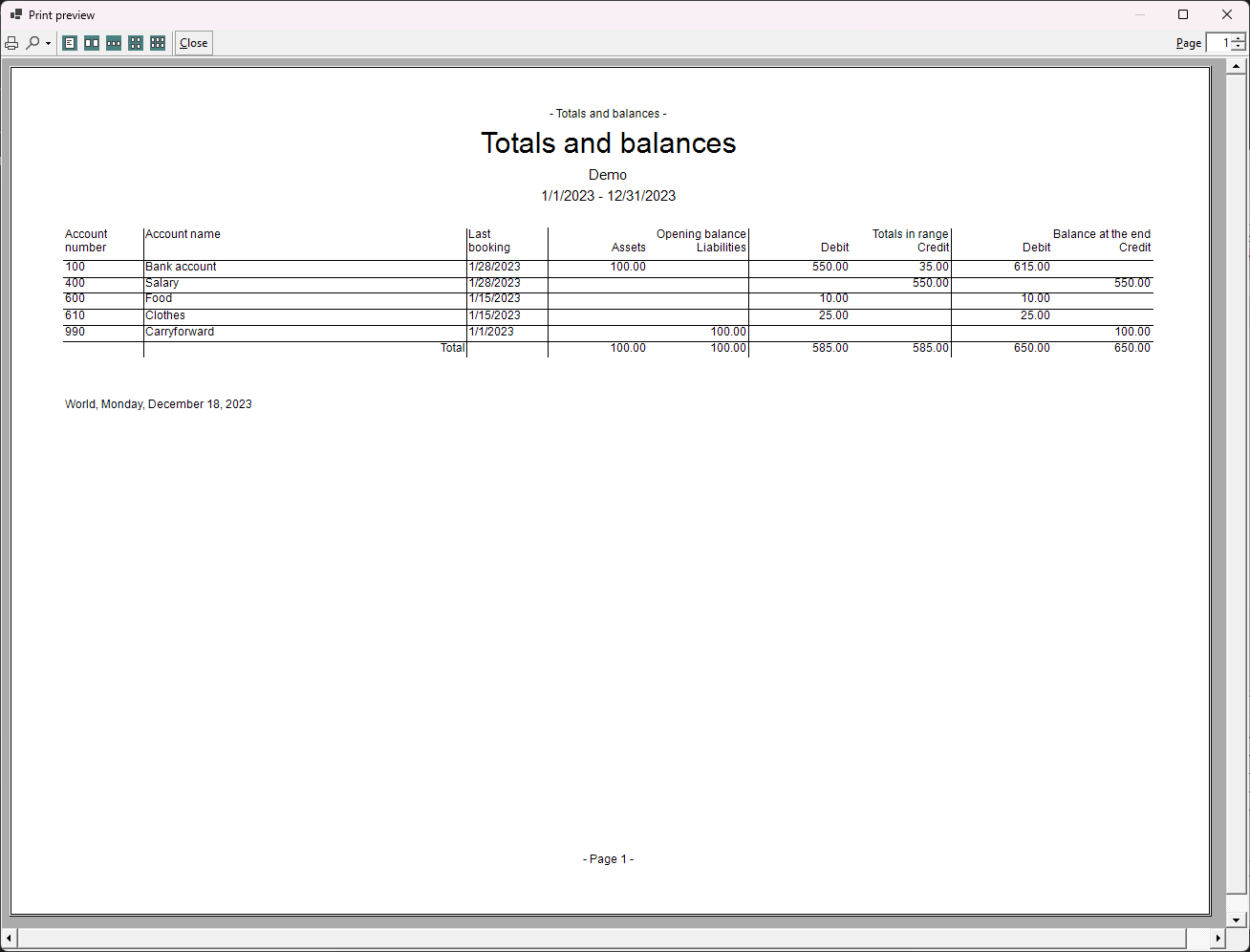1250x952 pixels.
Task: Click the vertical scrollbar up arrow
Action: pos(1237,67)
